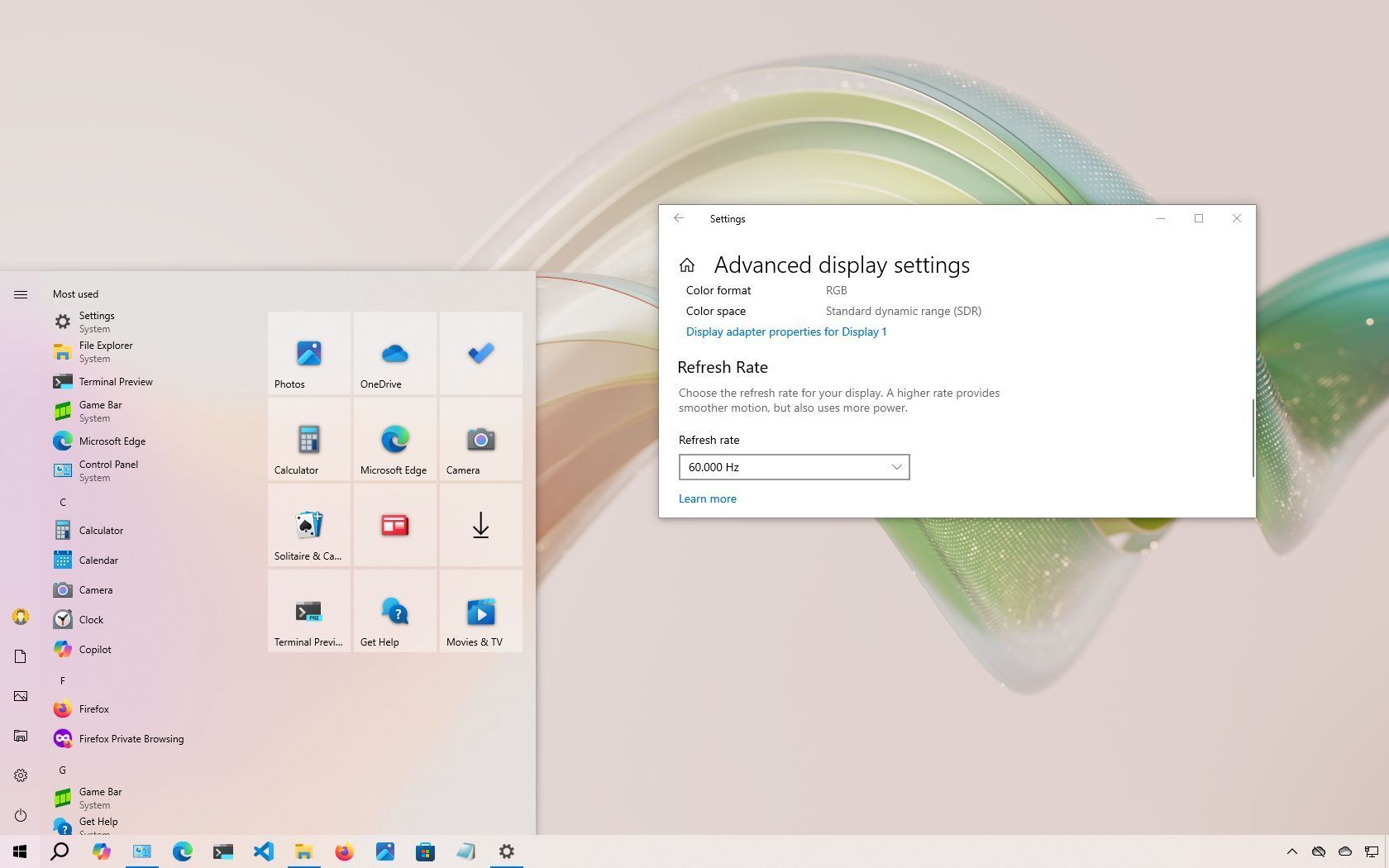The width and height of the screenshot is (1389, 868).
Task: Open the Photos app tile
Action: [308, 354]
